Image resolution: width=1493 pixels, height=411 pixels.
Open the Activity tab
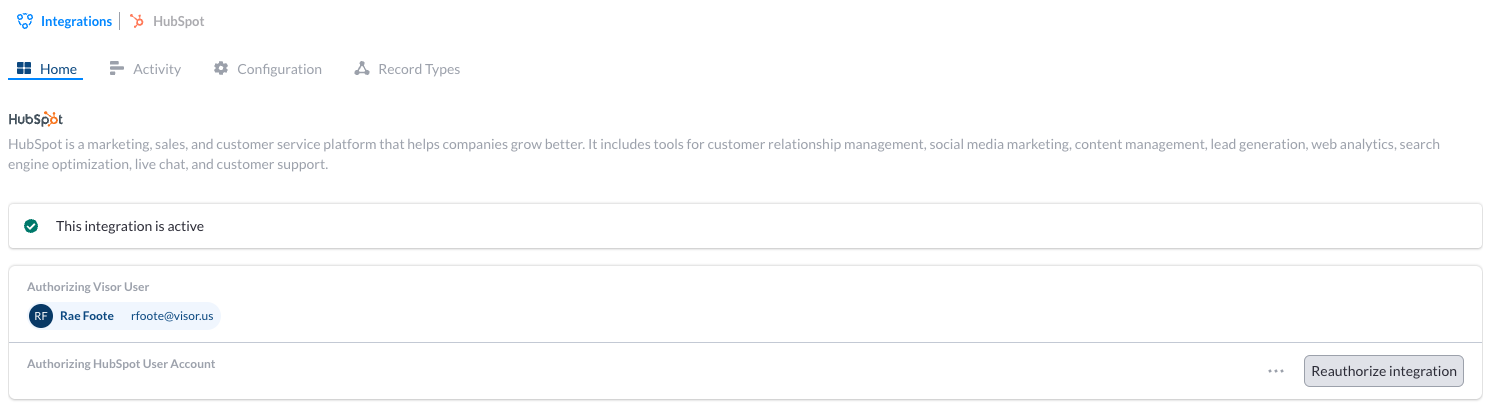click(145, 69)
